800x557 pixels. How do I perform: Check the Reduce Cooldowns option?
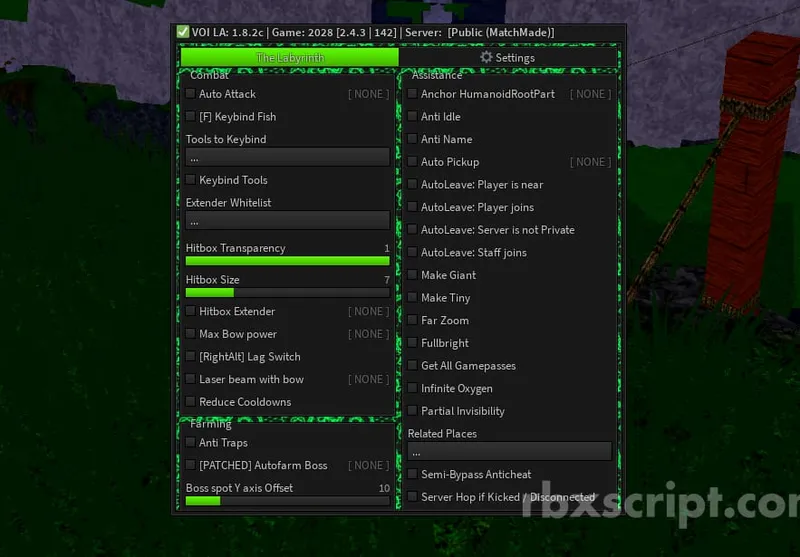pos(190,401)
